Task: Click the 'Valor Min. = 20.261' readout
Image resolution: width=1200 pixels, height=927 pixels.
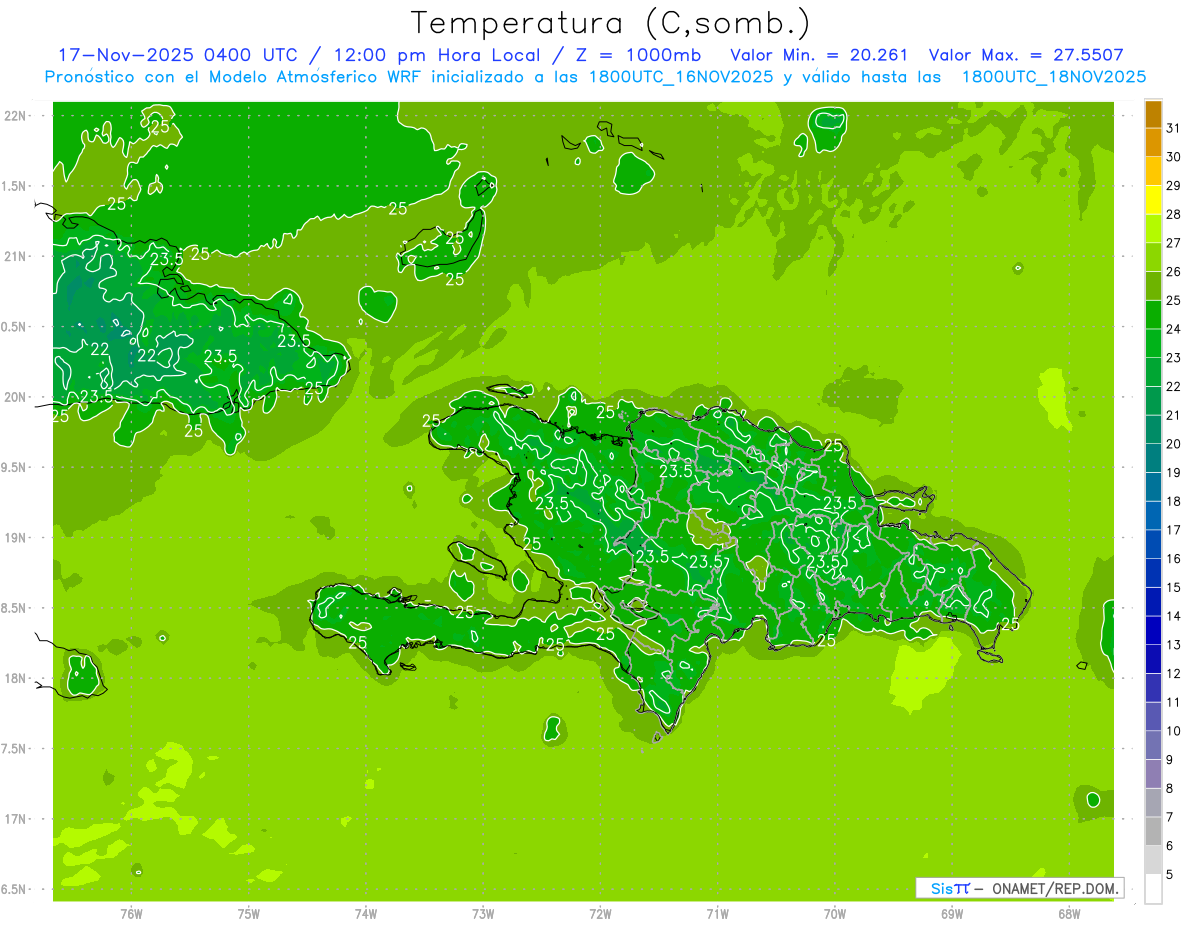Action: click(x=819, y=55)
